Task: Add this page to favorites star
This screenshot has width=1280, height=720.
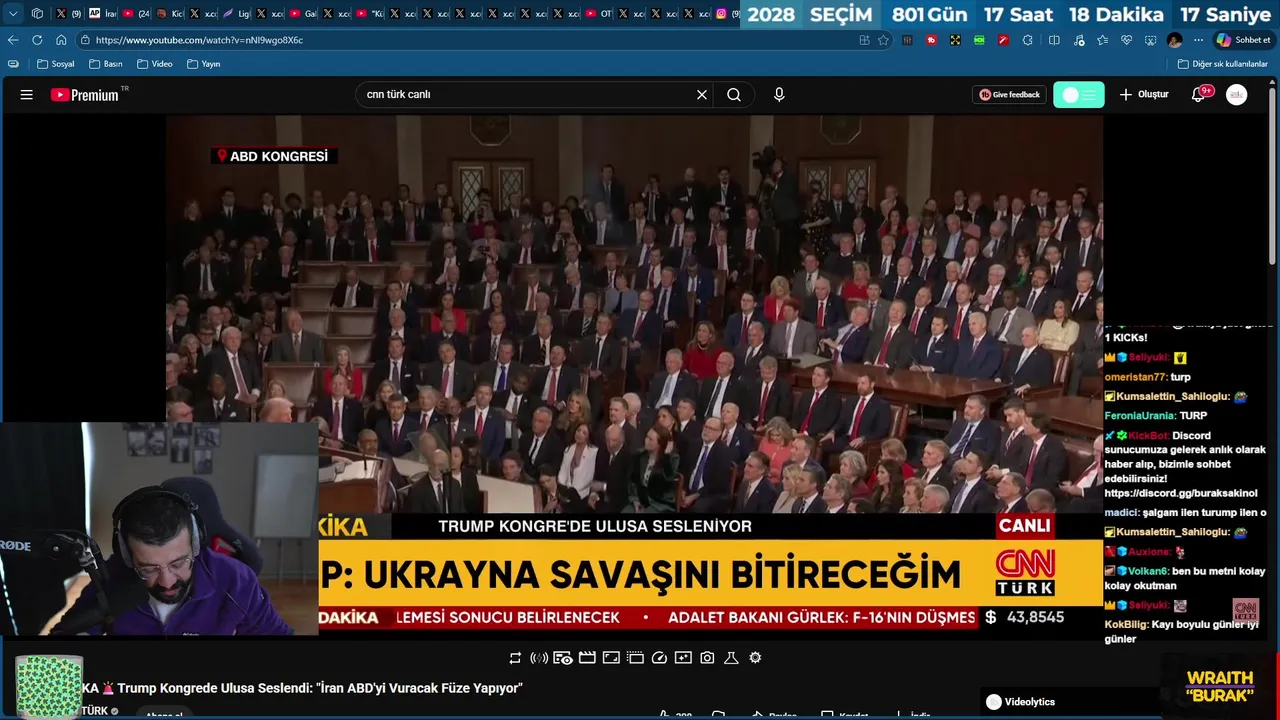Action: (x=883, y=40)
